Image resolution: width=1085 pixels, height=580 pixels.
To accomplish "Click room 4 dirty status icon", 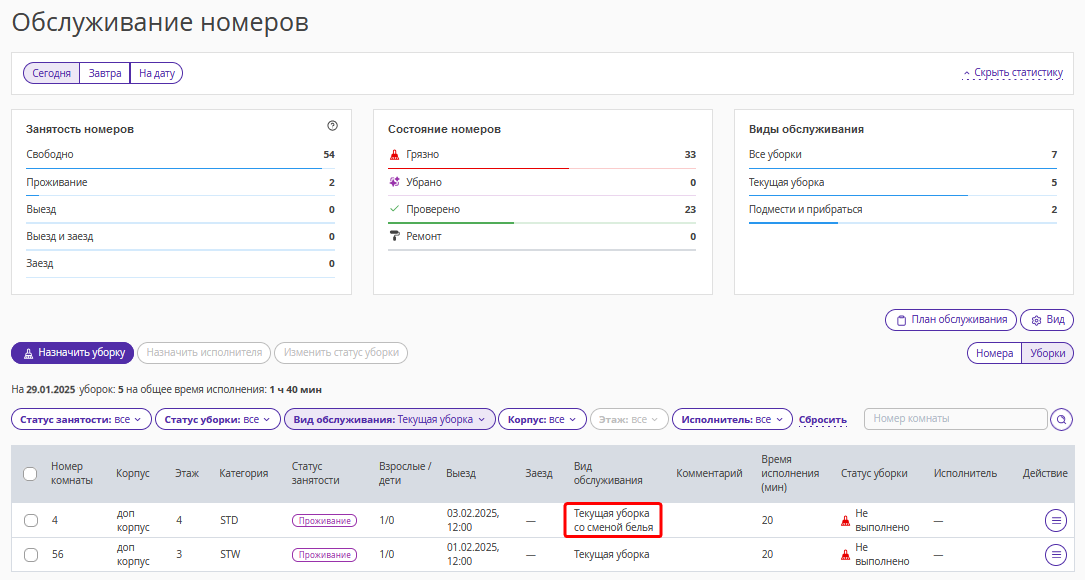I will point(845,520).
